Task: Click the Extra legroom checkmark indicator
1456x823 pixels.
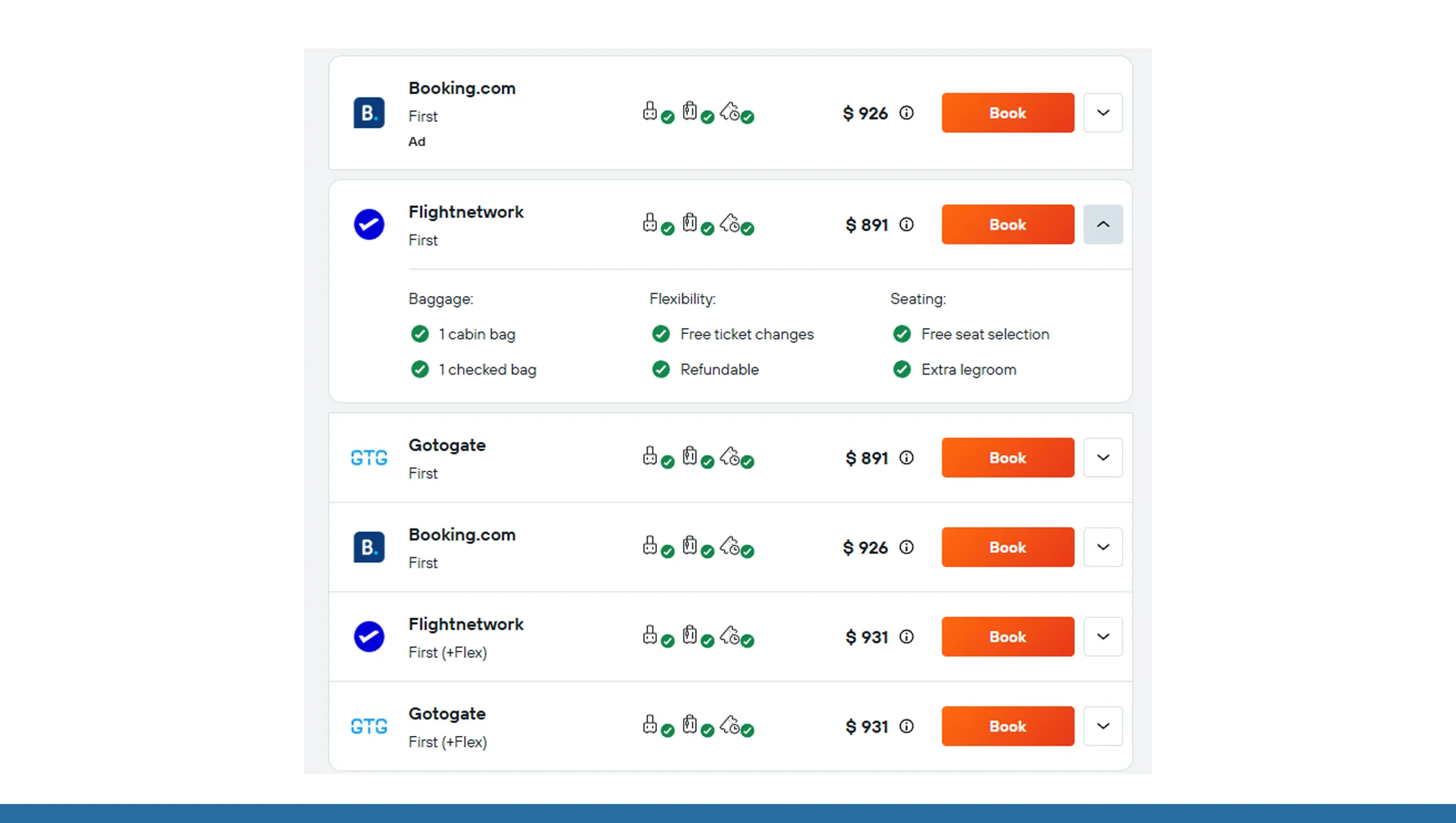Action: coord(902,369)
